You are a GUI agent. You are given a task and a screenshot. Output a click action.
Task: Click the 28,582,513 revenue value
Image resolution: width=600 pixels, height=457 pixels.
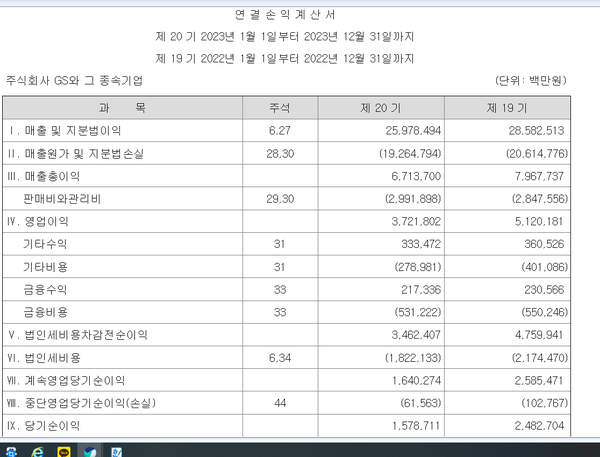click(536, 131)
